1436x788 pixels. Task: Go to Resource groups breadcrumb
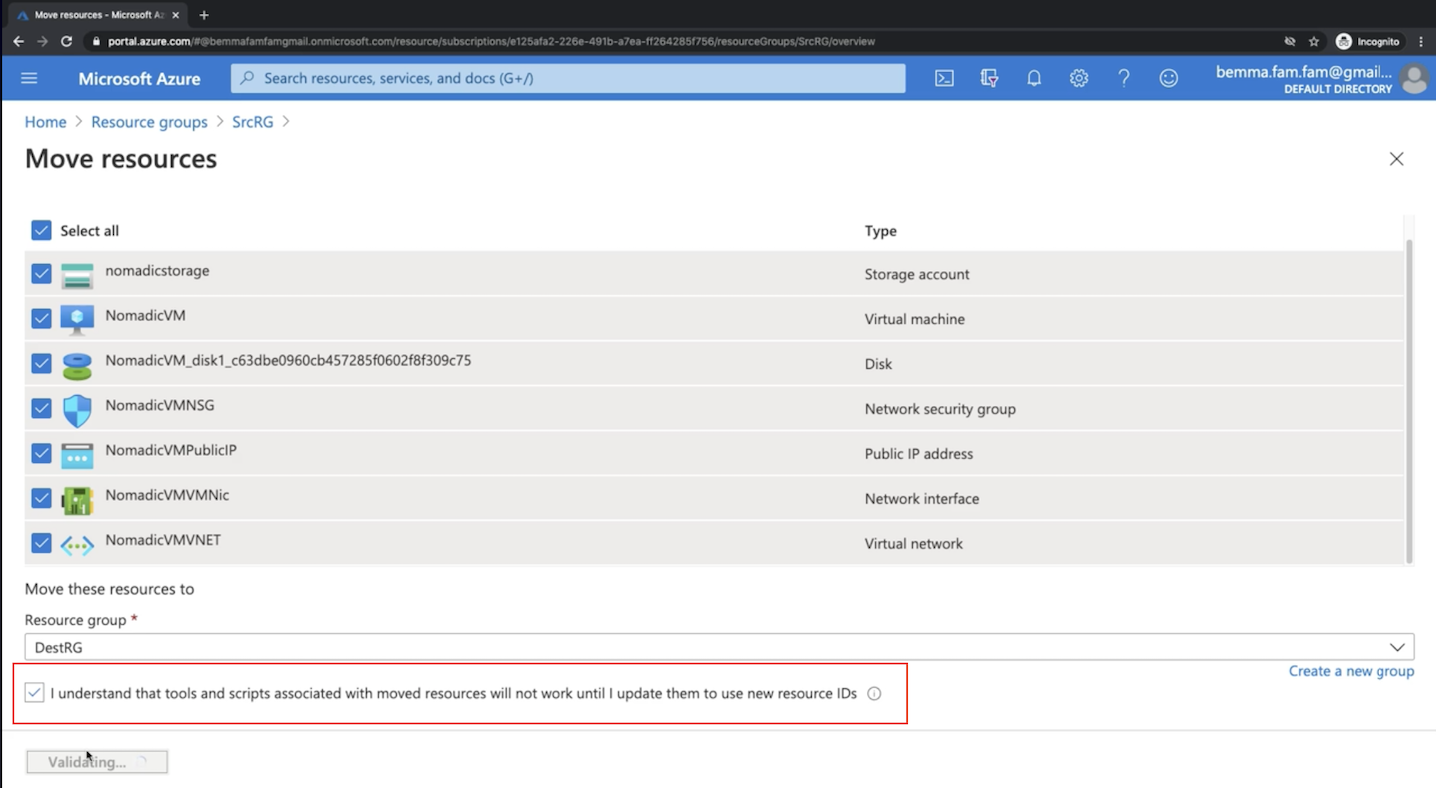coord(149,122)
